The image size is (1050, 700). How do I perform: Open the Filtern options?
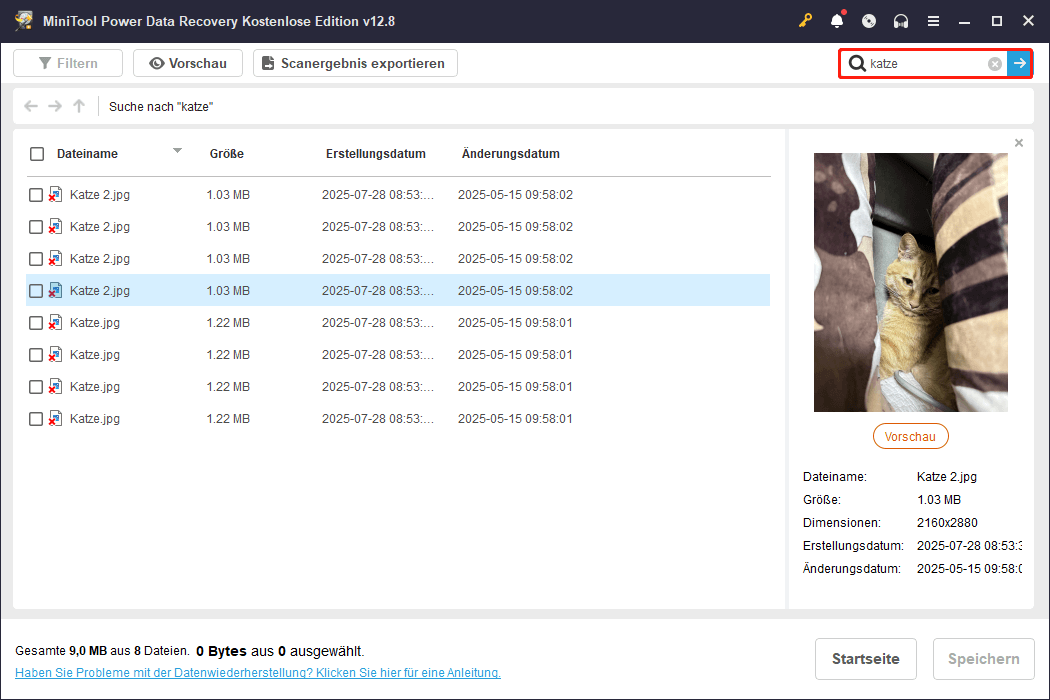(x=67, y=62)
